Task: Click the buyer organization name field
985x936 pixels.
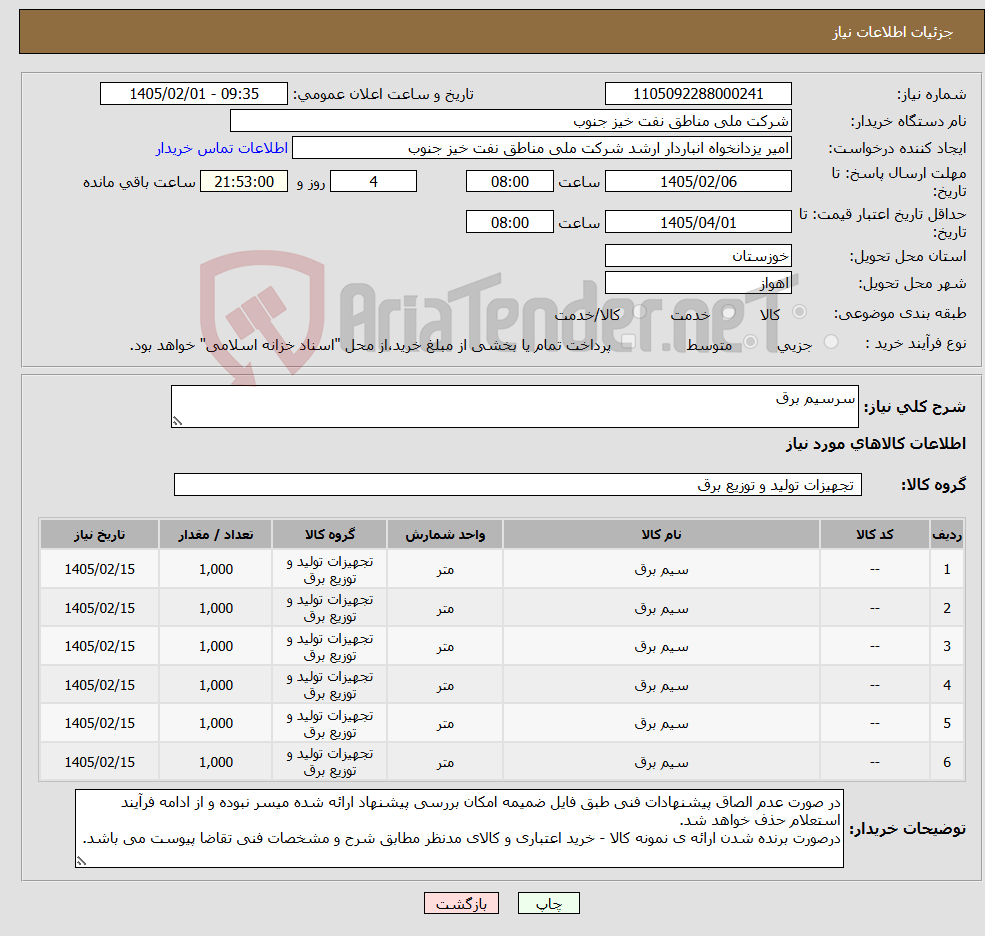Action: (511, 121)
